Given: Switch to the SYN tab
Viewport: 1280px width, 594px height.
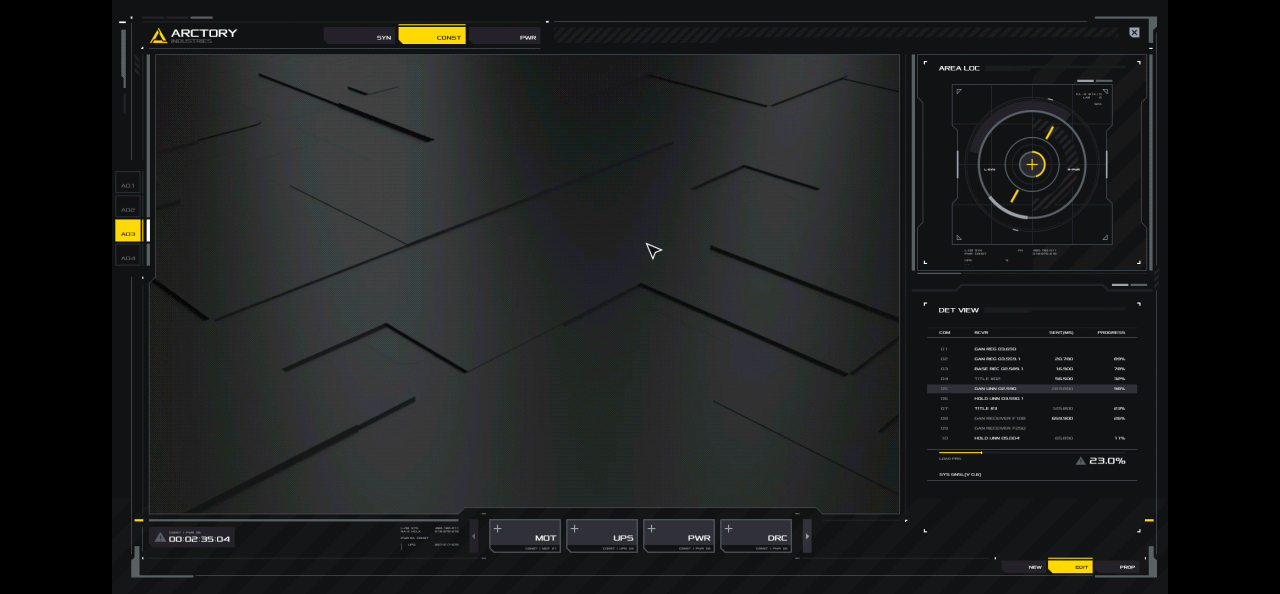Looking at the screenshot, I should 361,36.
